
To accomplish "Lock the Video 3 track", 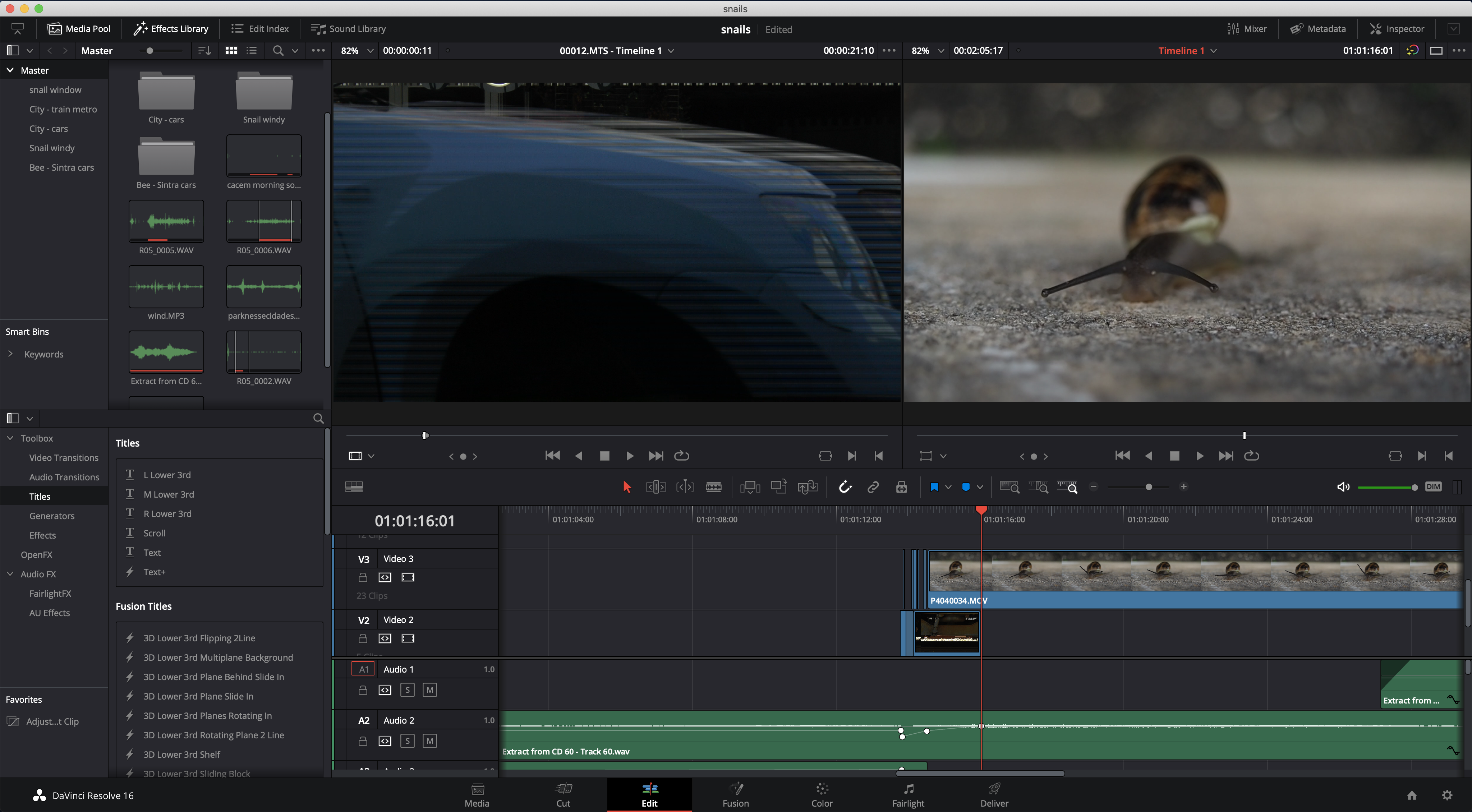I will click(x=363, y=577).
